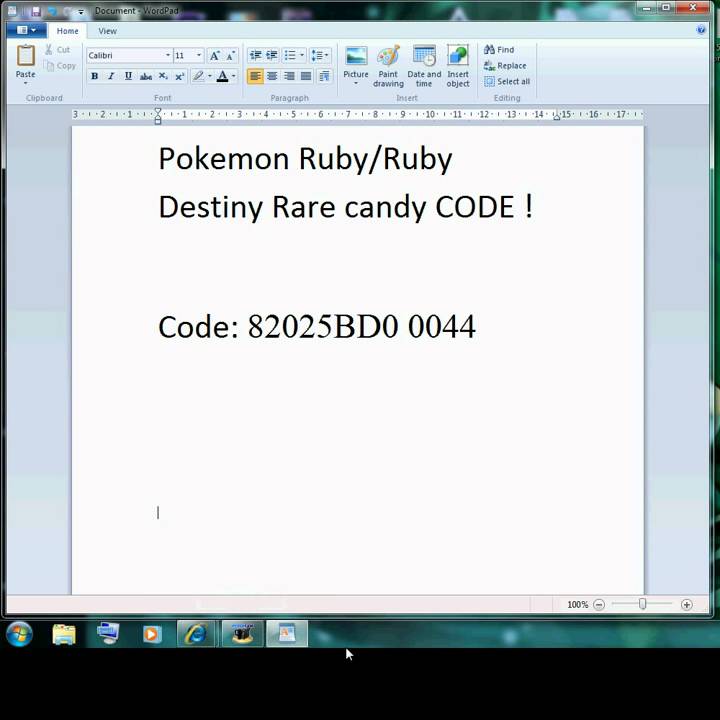The height and width of the screenshot is (720, 720).
Task: Apply the font color A swatch
Action: click(223, 76)
